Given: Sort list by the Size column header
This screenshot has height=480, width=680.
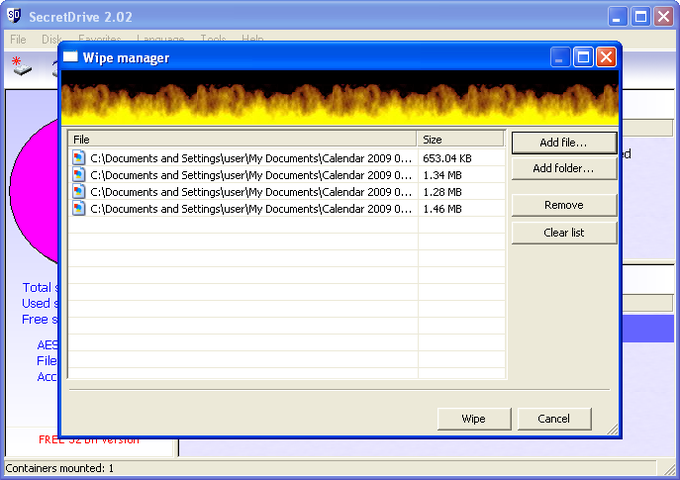Looking at the screenshot, I should (461, 139).
